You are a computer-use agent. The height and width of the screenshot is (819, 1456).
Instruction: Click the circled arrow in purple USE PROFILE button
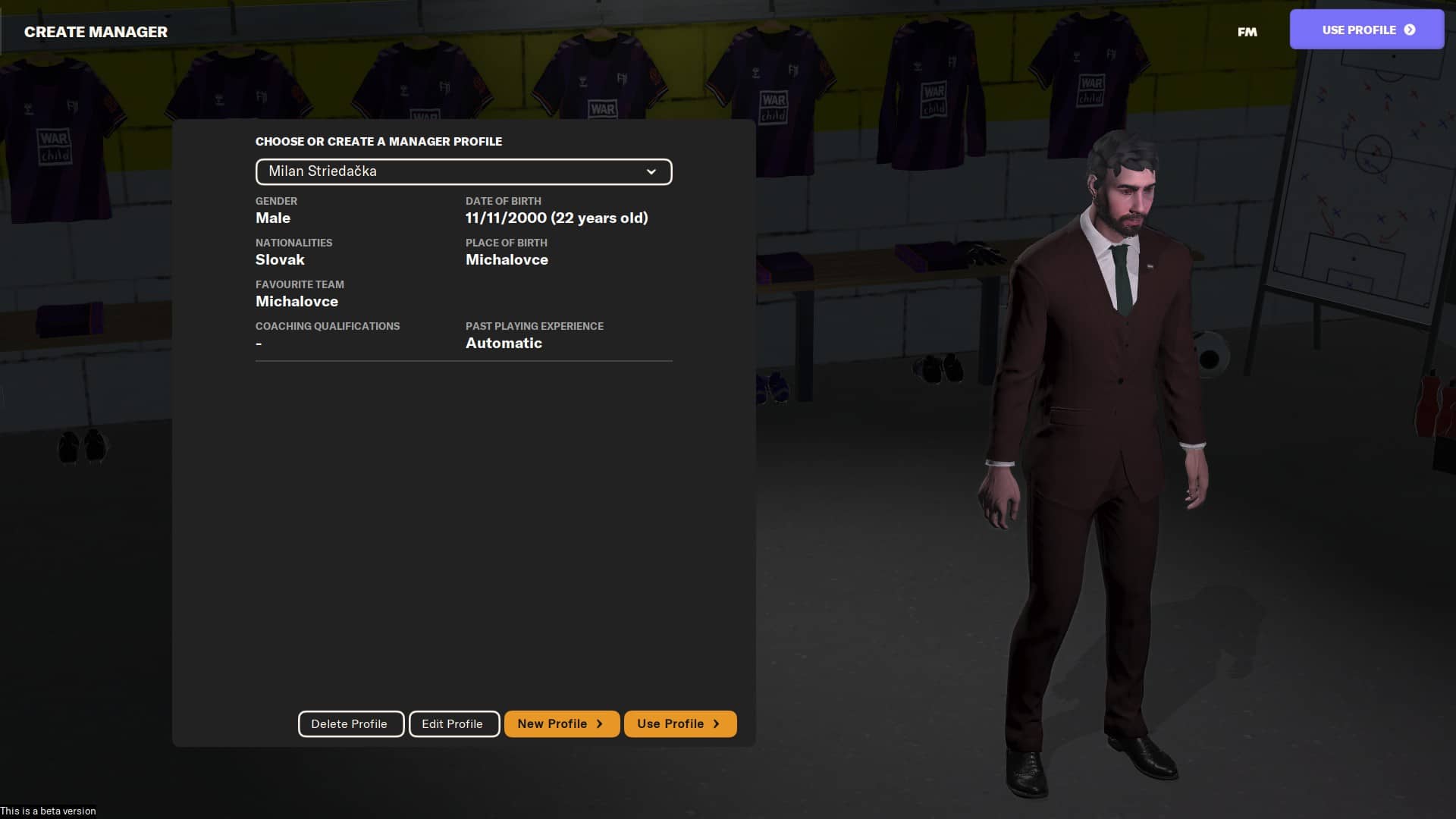point(1410,30)
